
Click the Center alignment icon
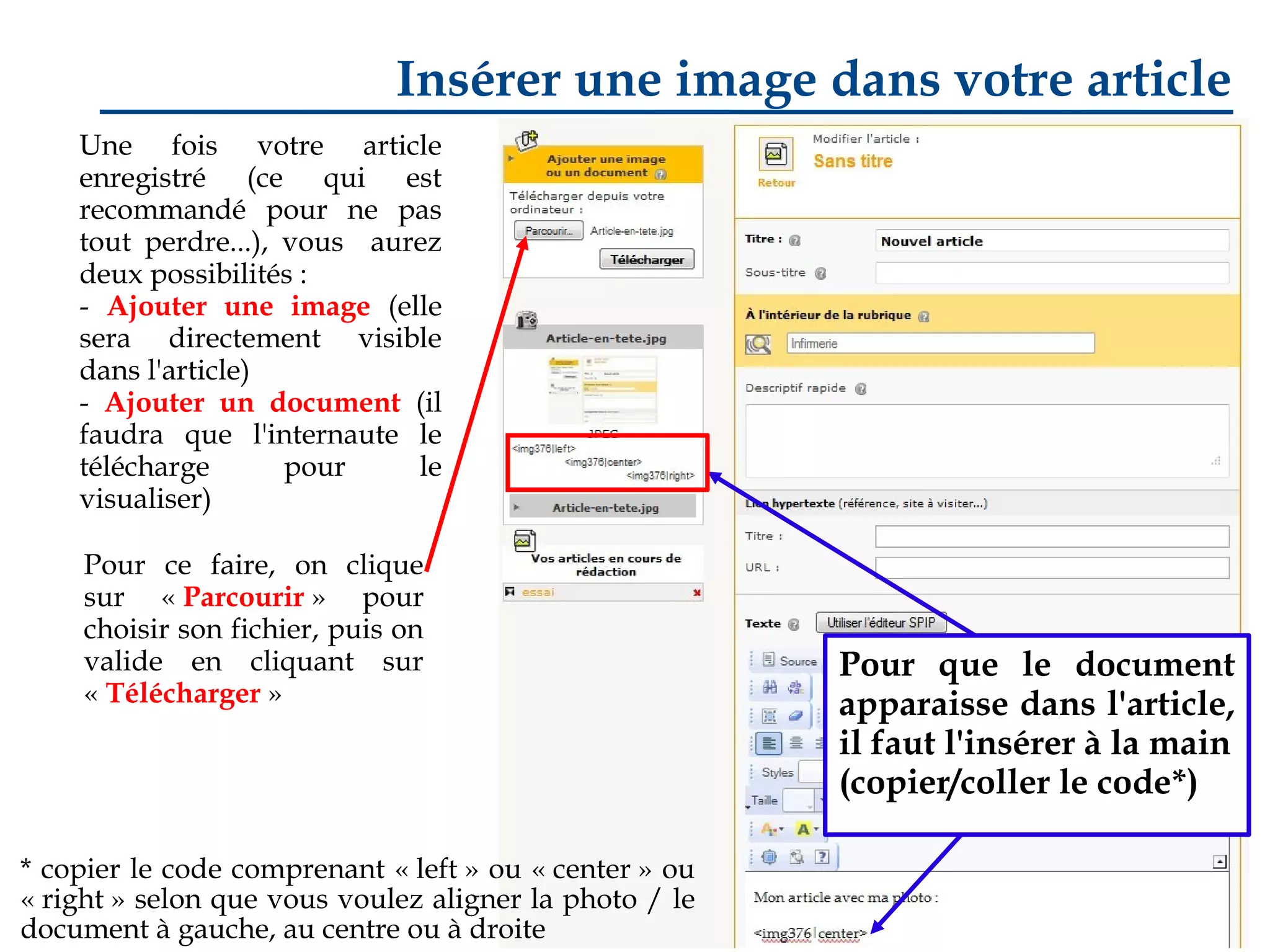[x=796, y=743]
